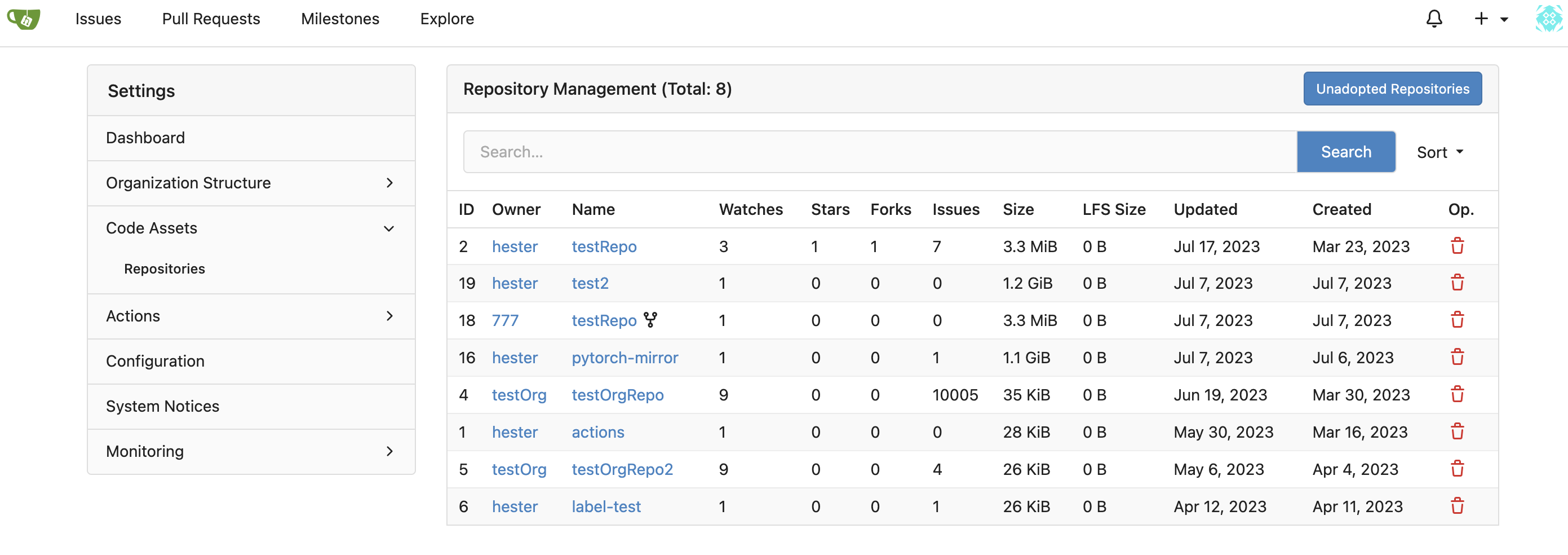Open the notifications bell
The height and width of the screenshot is (555, 1568).
pos(1434,19)
